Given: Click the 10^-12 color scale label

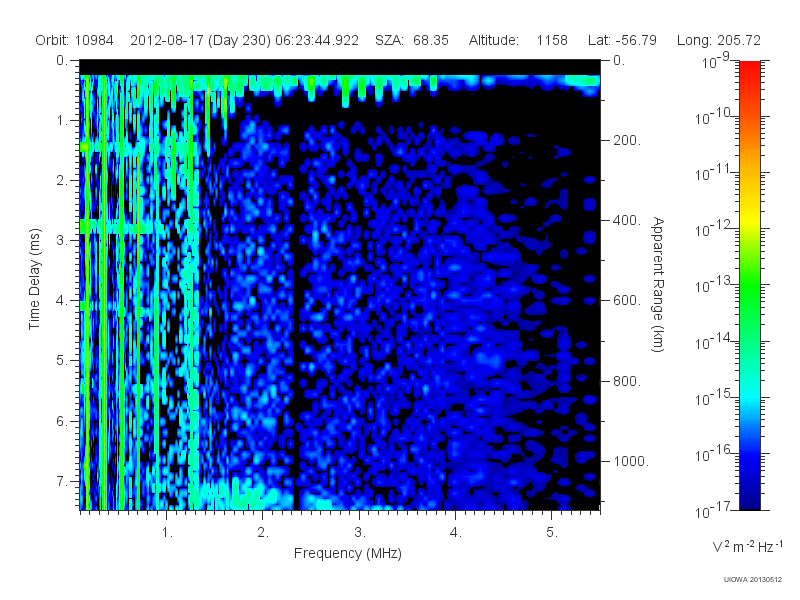Looking at the screenshot, I should point(714,230).
